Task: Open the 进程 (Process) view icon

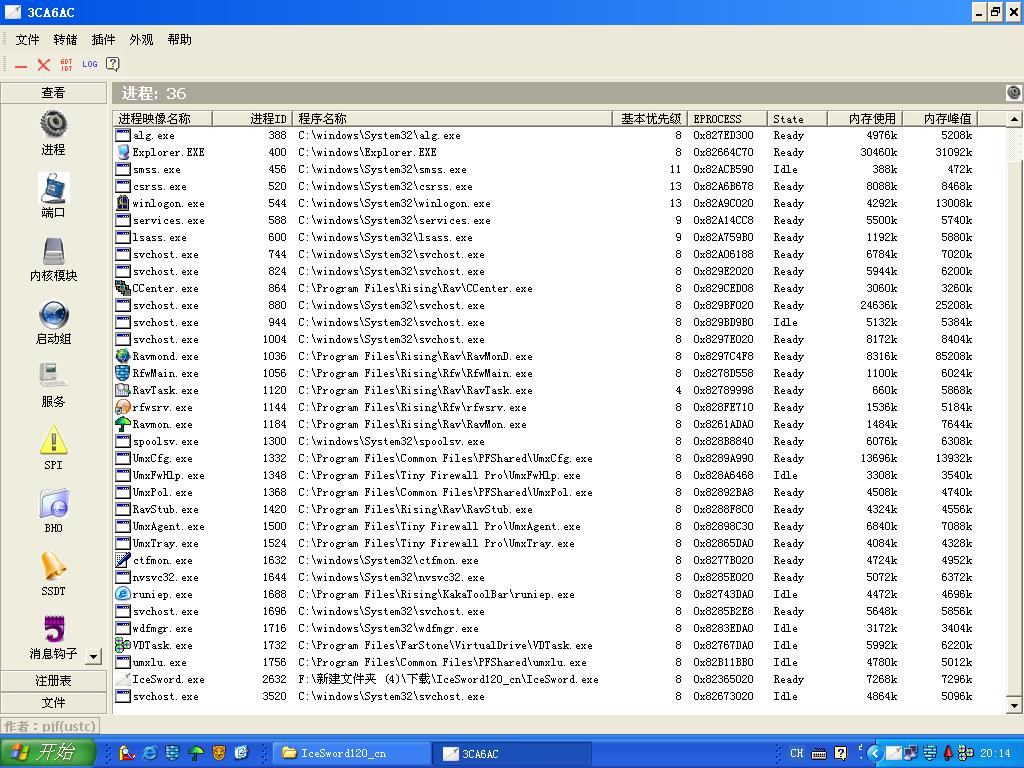Action: [x=53, y=125]
